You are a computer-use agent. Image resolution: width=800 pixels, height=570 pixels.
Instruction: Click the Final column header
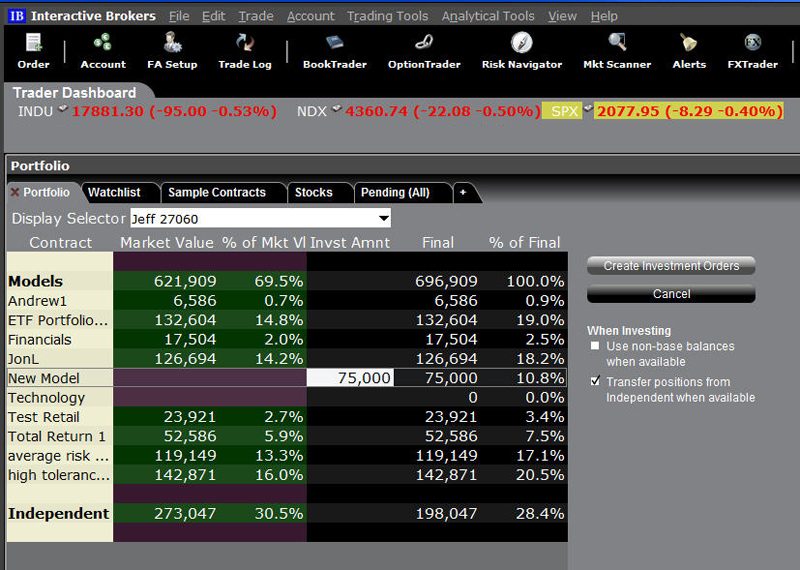coord(438,242)
